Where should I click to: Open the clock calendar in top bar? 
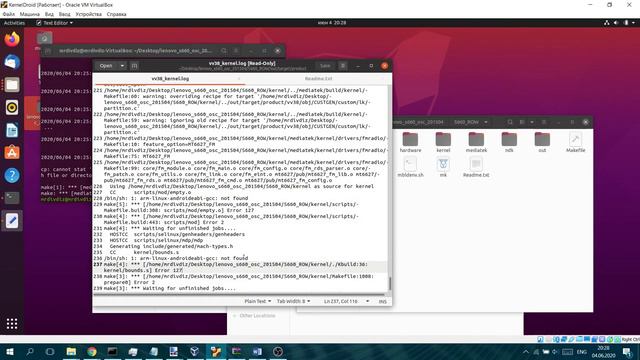[x=332, y=23]
